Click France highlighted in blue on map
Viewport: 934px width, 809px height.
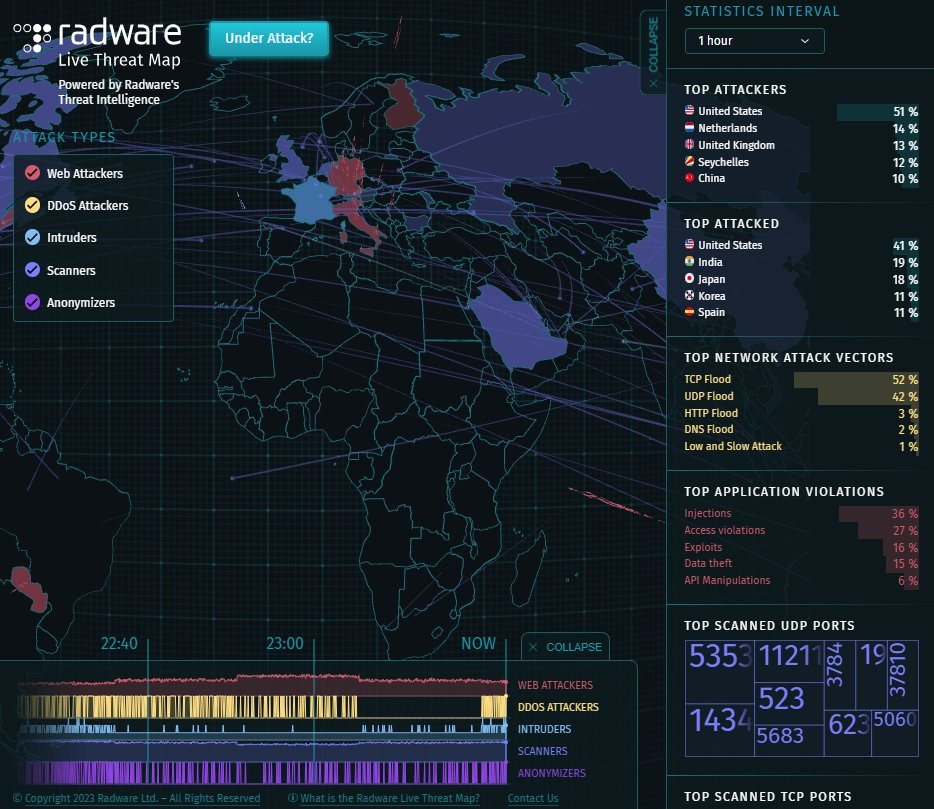coord(312,200)
